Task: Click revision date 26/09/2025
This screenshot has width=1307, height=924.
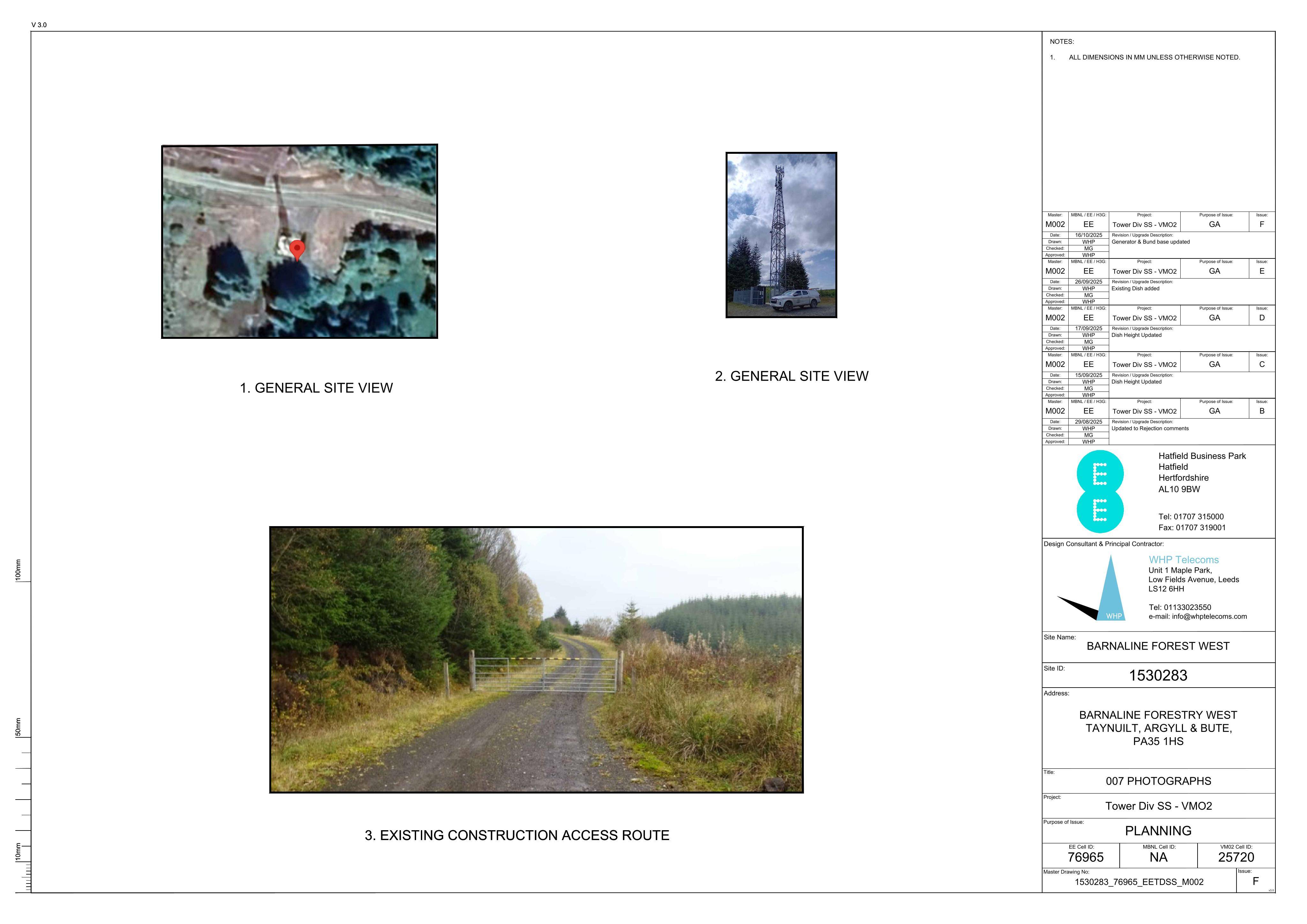Action: tap(1088, 282)
